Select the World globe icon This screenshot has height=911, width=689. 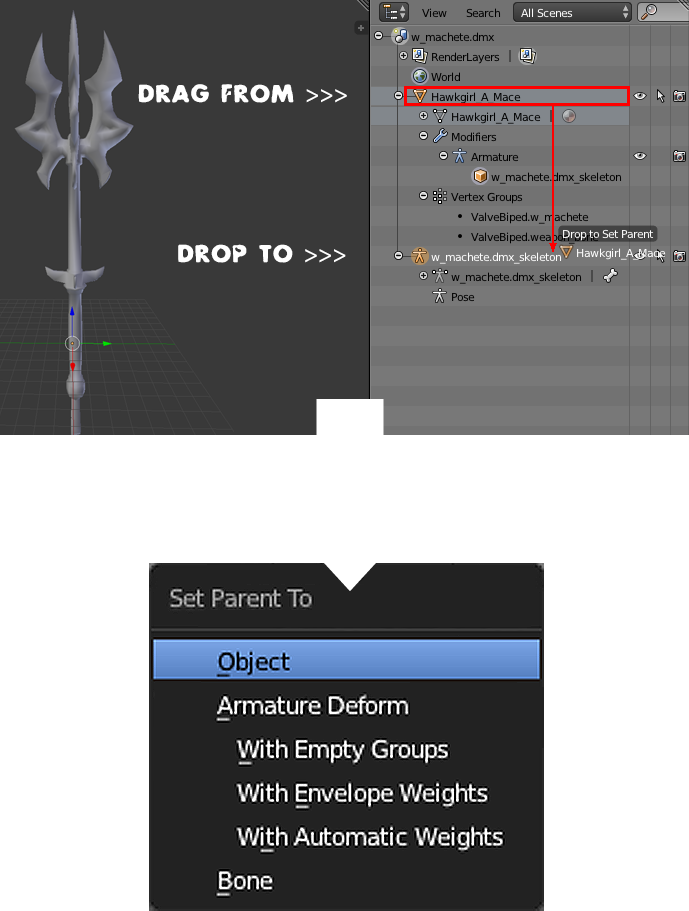click(419, 76)
